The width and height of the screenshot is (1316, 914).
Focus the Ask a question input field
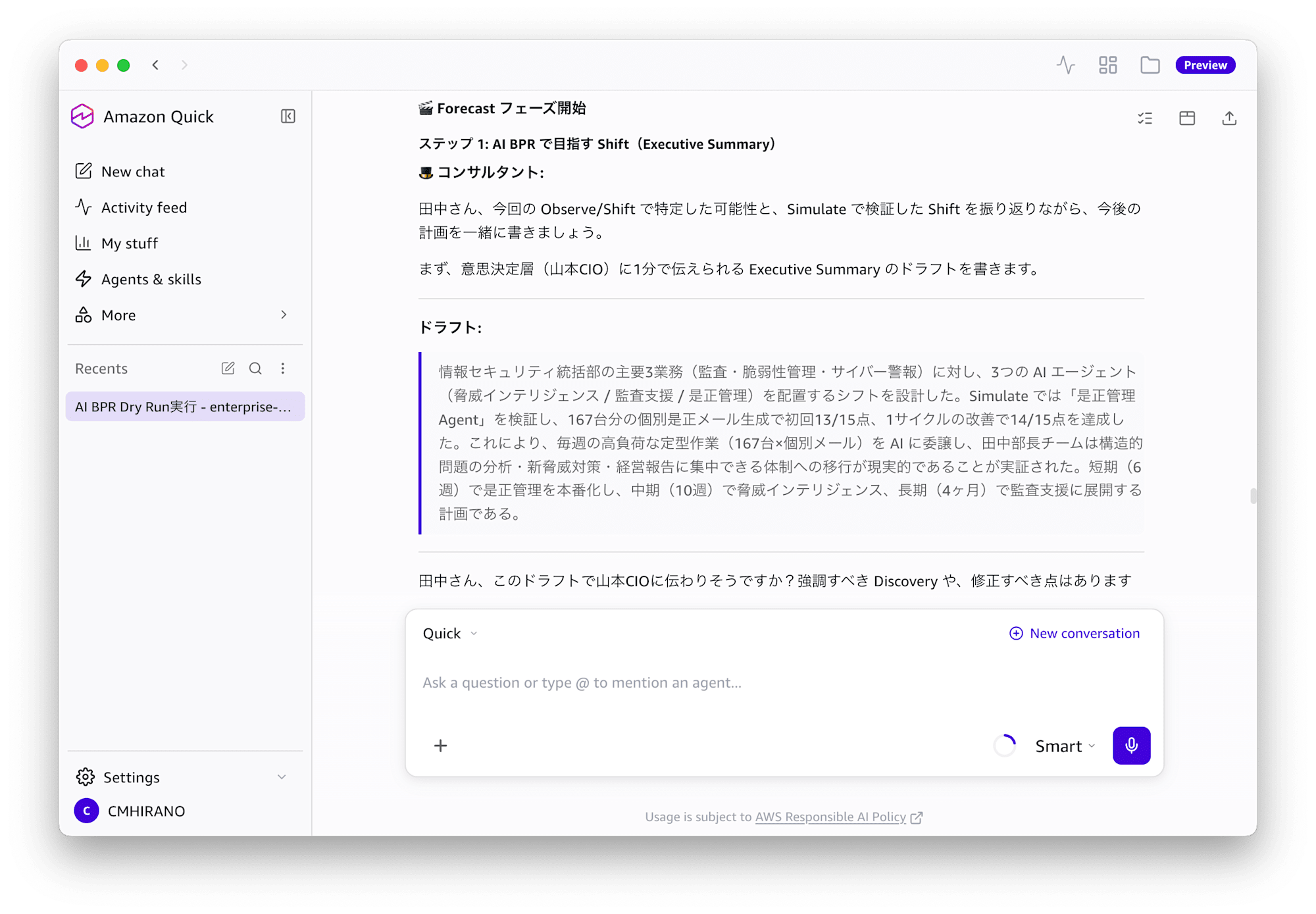(783, 683)
